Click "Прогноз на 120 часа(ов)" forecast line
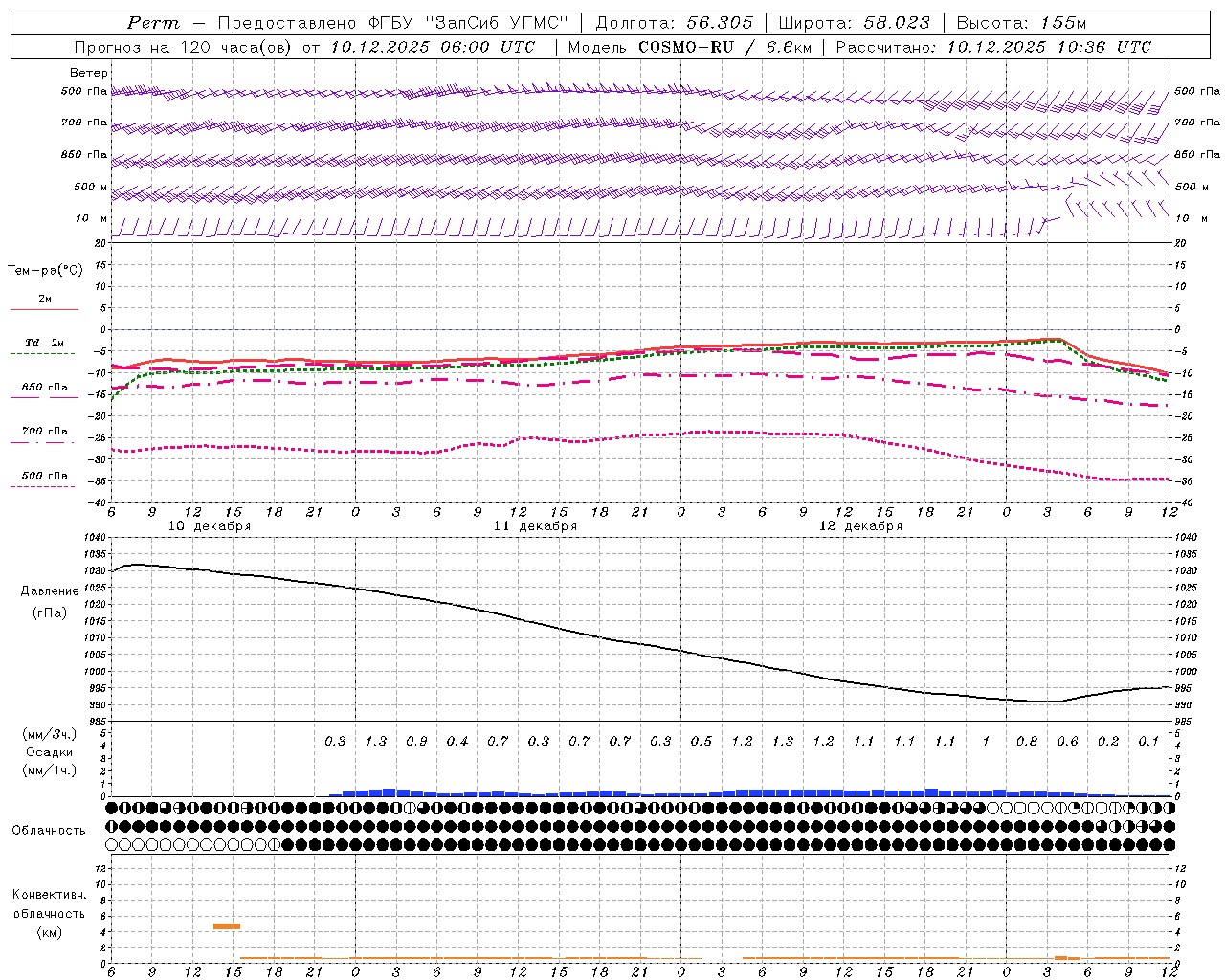 click(x=185, y=47)
